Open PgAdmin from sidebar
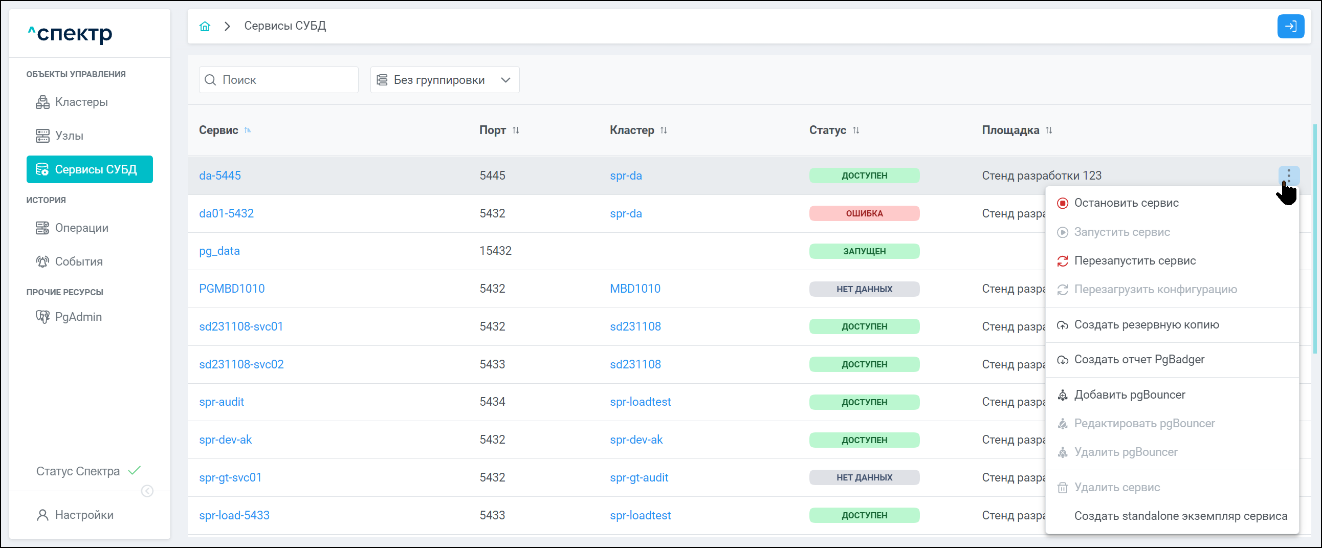The height and width of the screenshot is (549, 1323). 78,317
